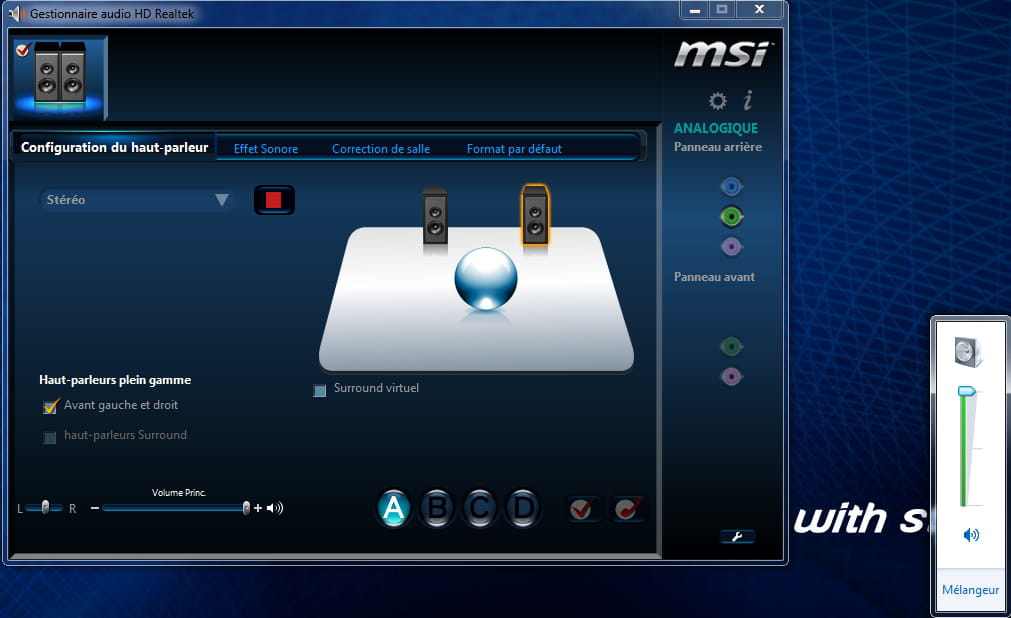Increase main volume with plus icon
1011x618 pixels.
point(258,508)
